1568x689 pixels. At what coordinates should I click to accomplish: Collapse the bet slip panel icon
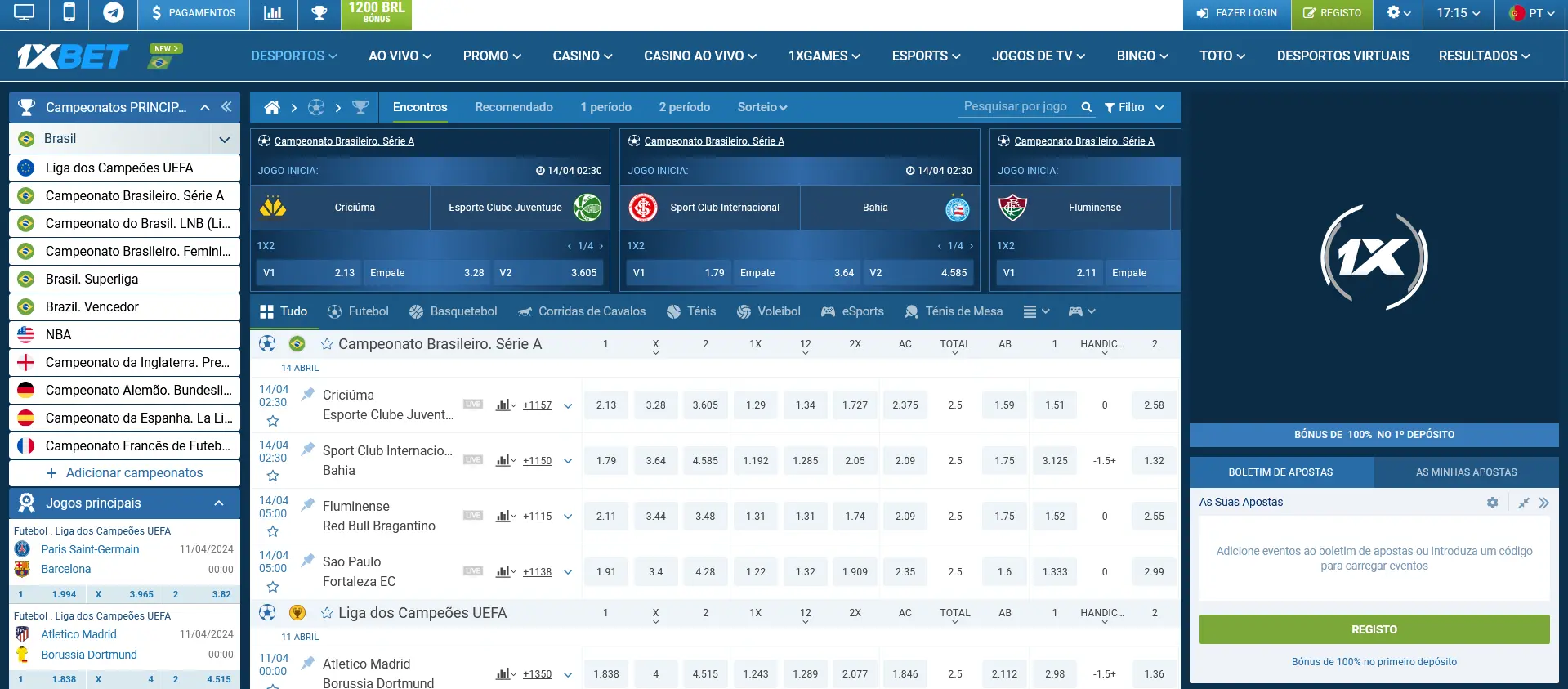(x=1523, y=503)
